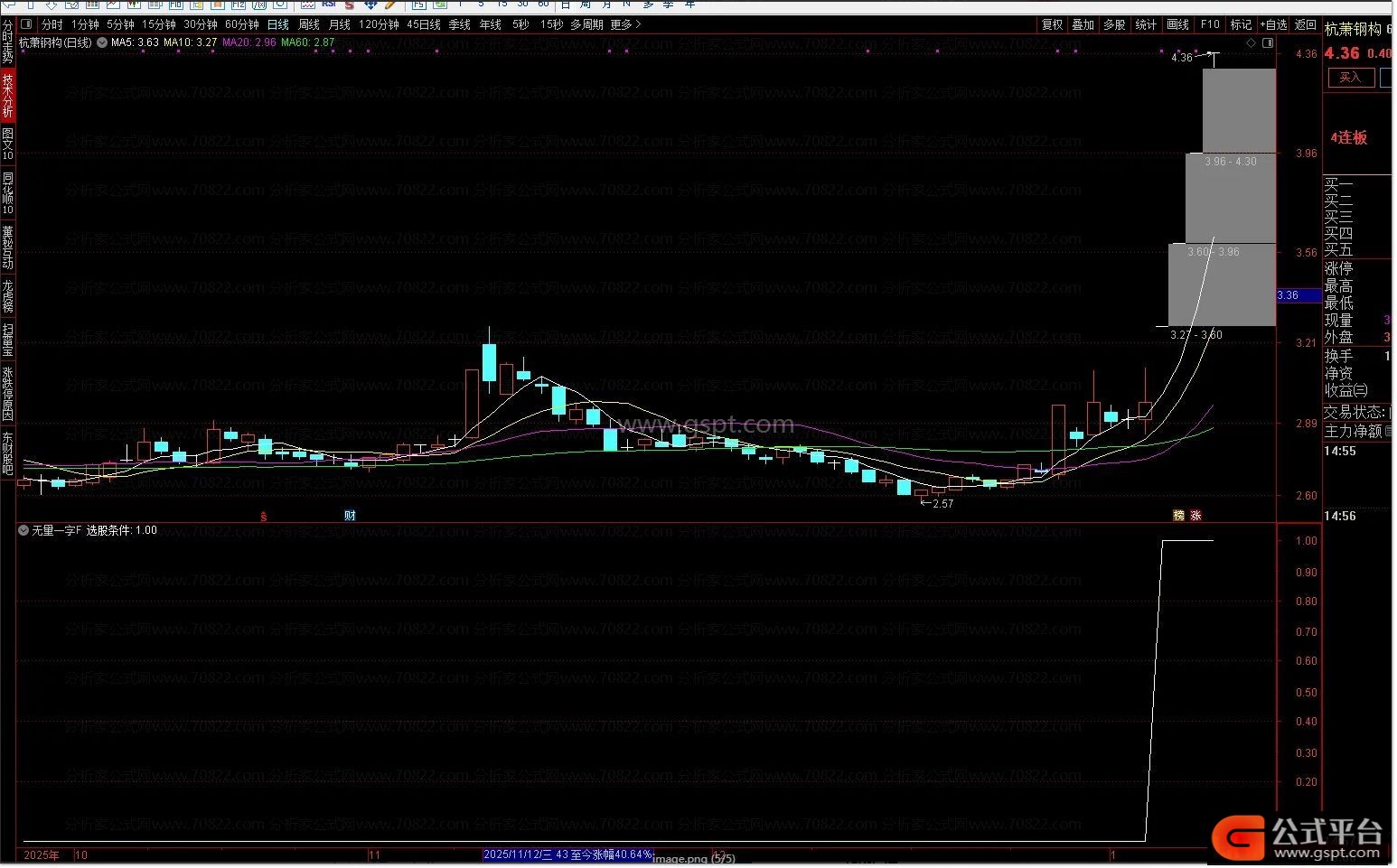Toggle the 叠加 overlay option
Image resolution: width=1397 pixels, height=868 pixels.
pos(1083,24)
